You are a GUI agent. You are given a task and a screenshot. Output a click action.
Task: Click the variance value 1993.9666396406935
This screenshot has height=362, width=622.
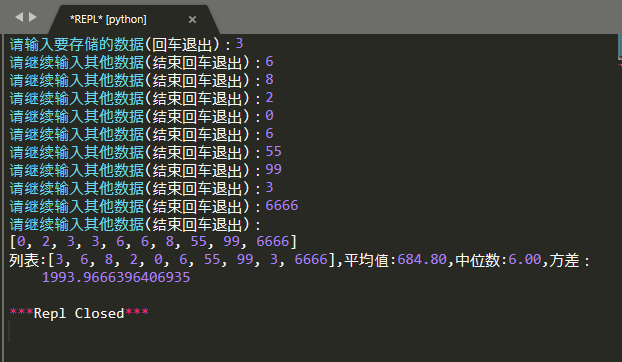point(116,277)
